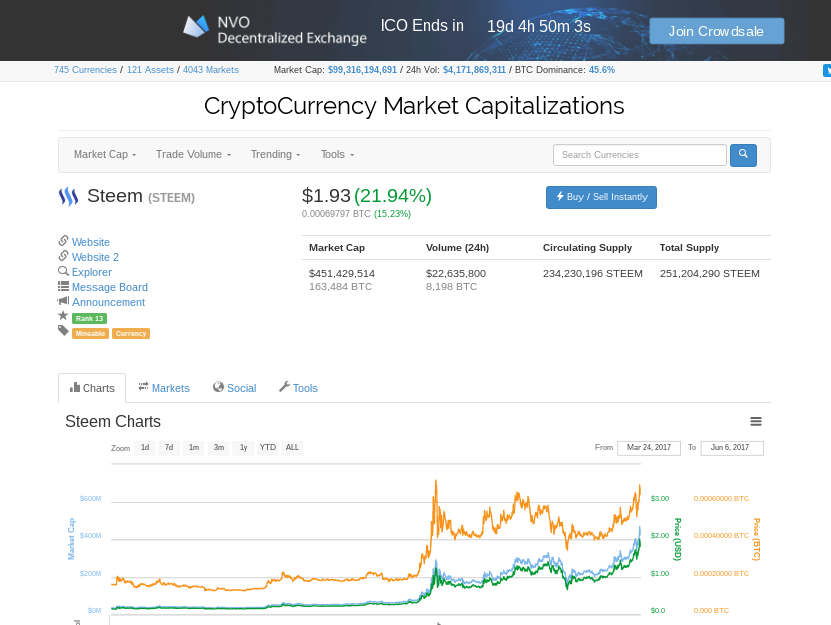Click the Steem logo icon

[x=68, y=197]
